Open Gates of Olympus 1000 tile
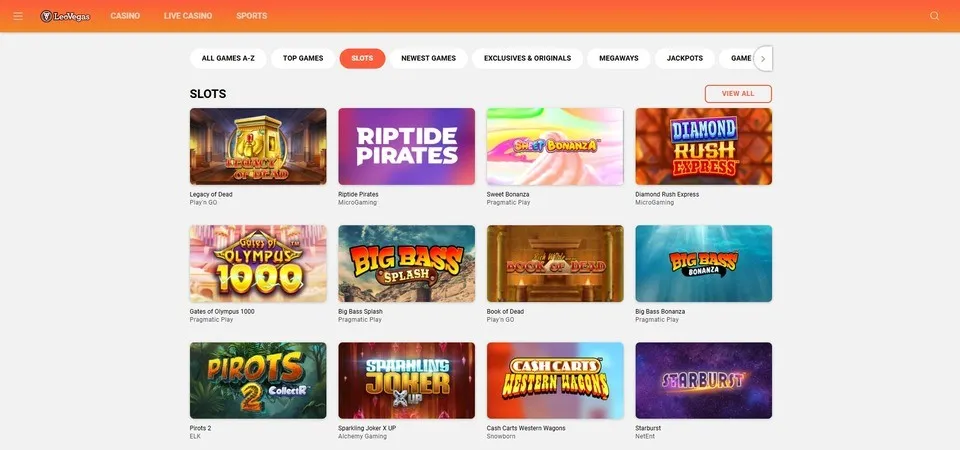 258,263
